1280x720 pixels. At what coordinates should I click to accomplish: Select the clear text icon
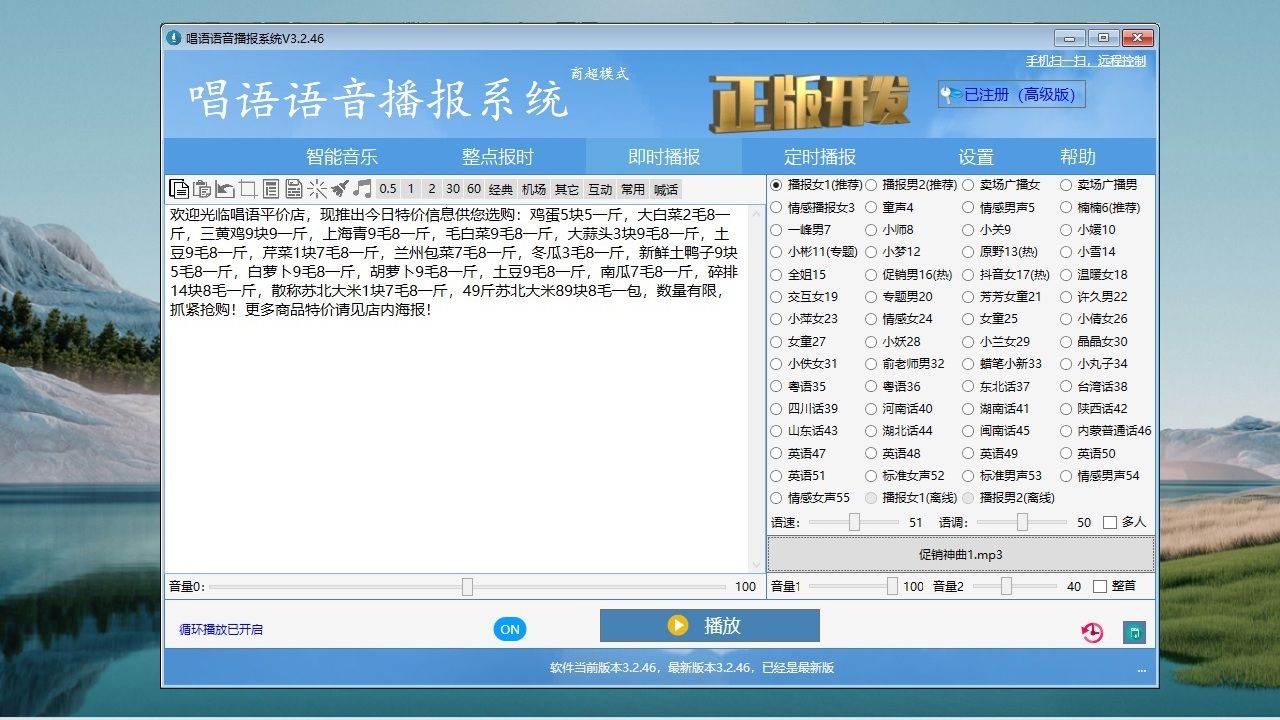[247, 188]
